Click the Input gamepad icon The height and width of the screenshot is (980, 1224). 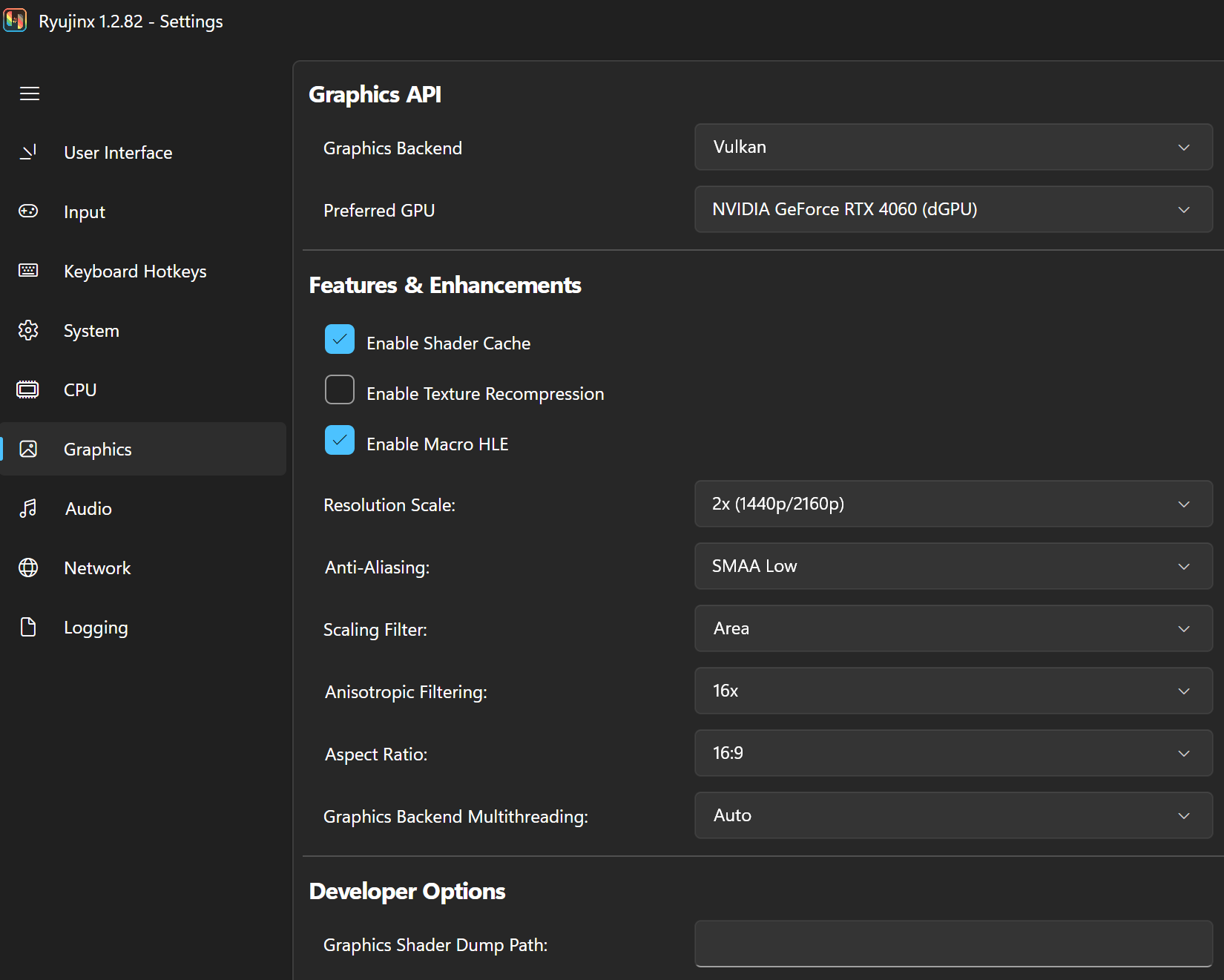[x=28, y=211]
